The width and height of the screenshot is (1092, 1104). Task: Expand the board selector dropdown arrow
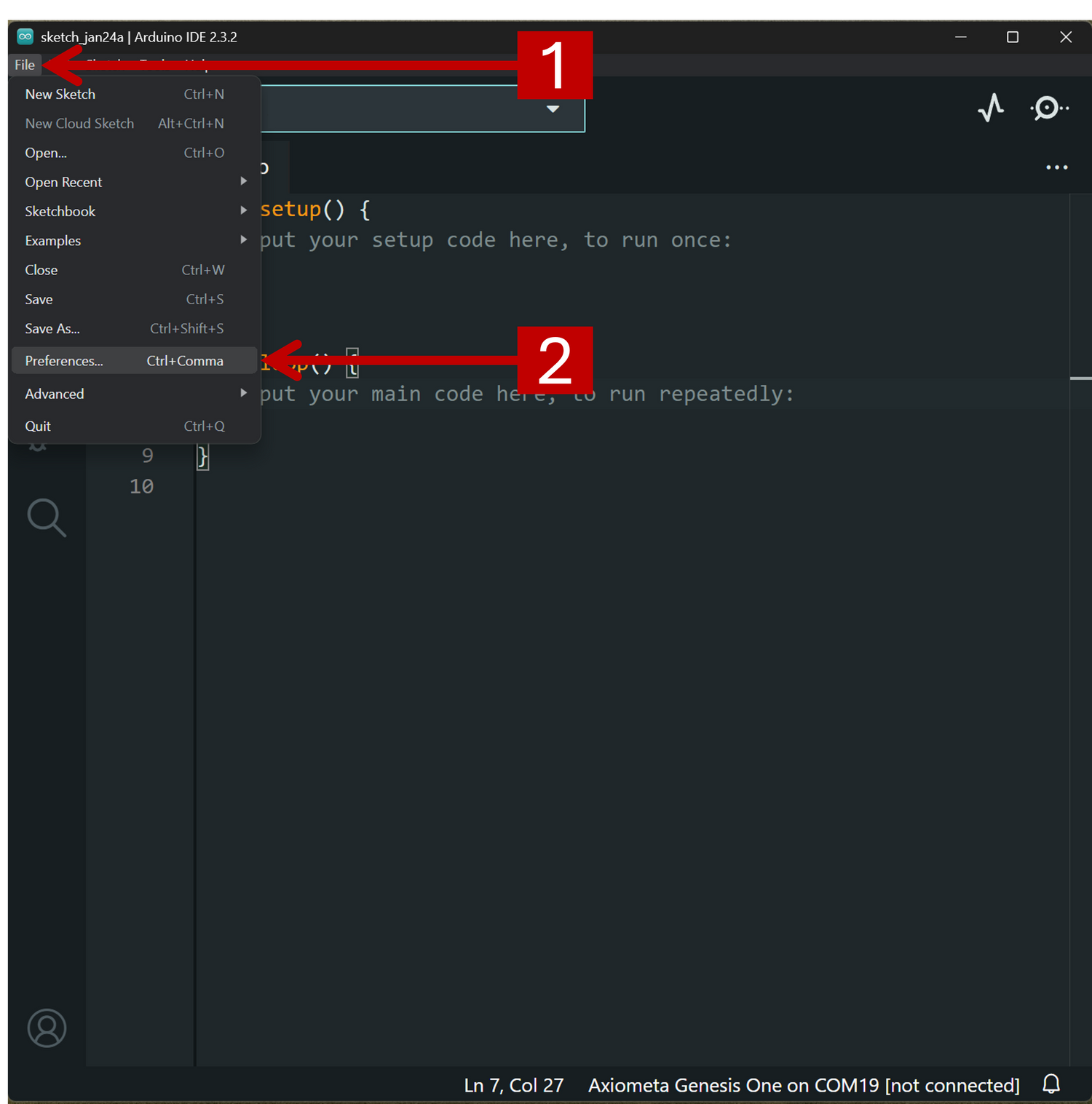point(553,109)
